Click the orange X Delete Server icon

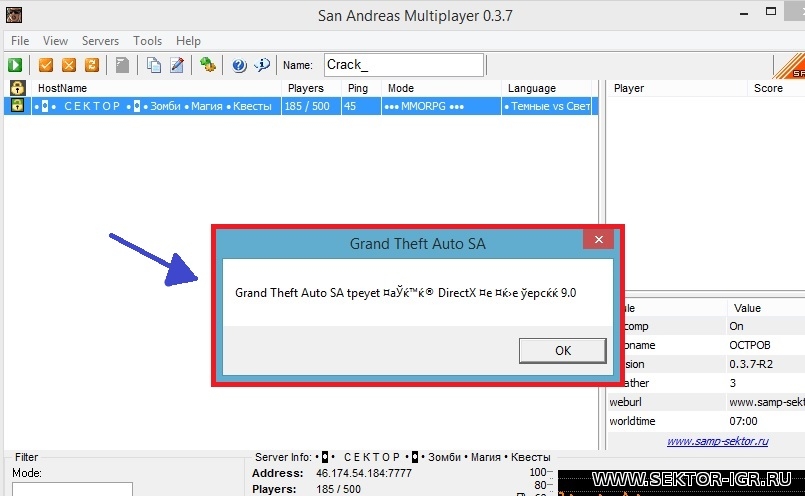69,65
